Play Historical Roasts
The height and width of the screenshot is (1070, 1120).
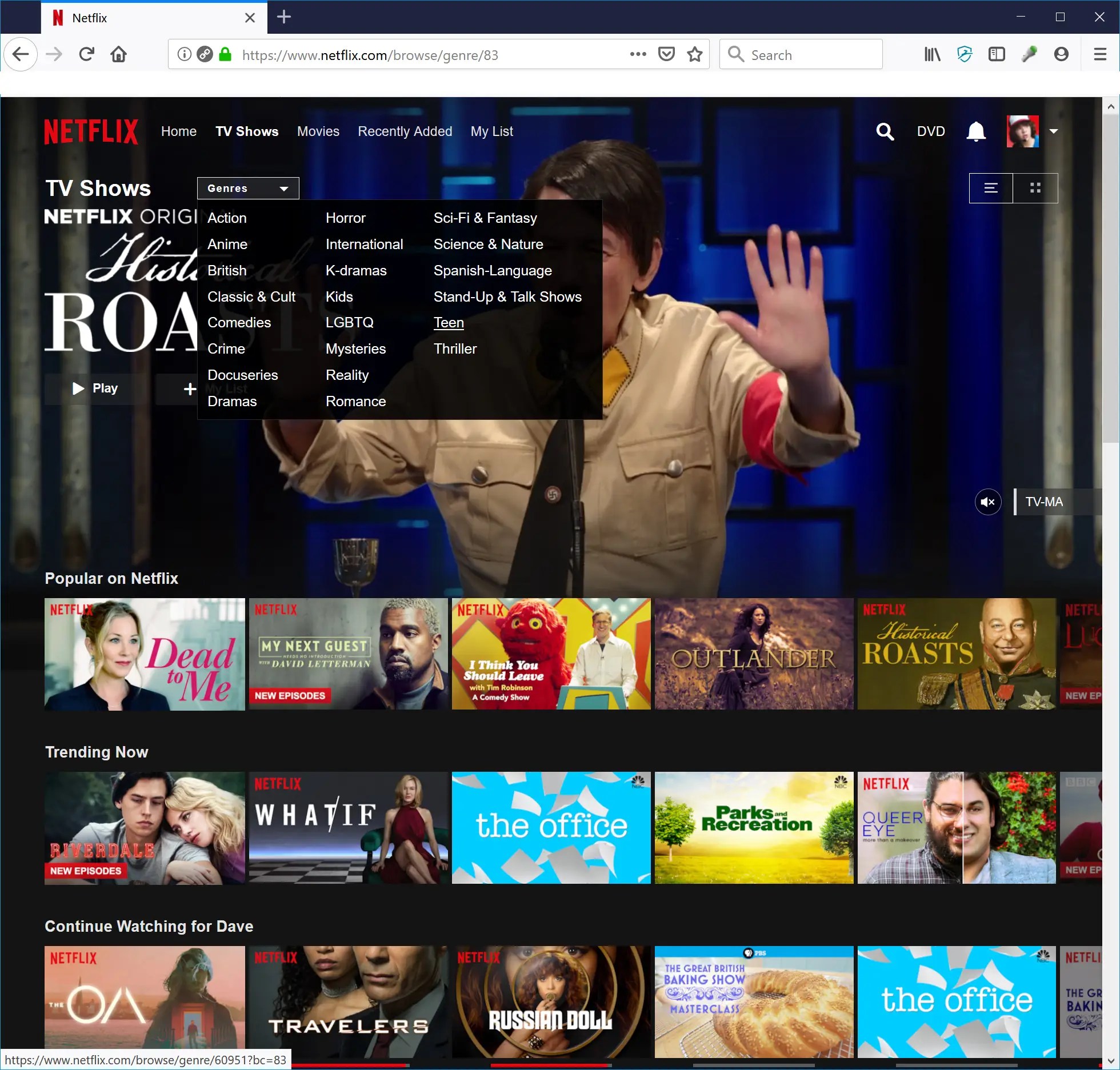95,388
